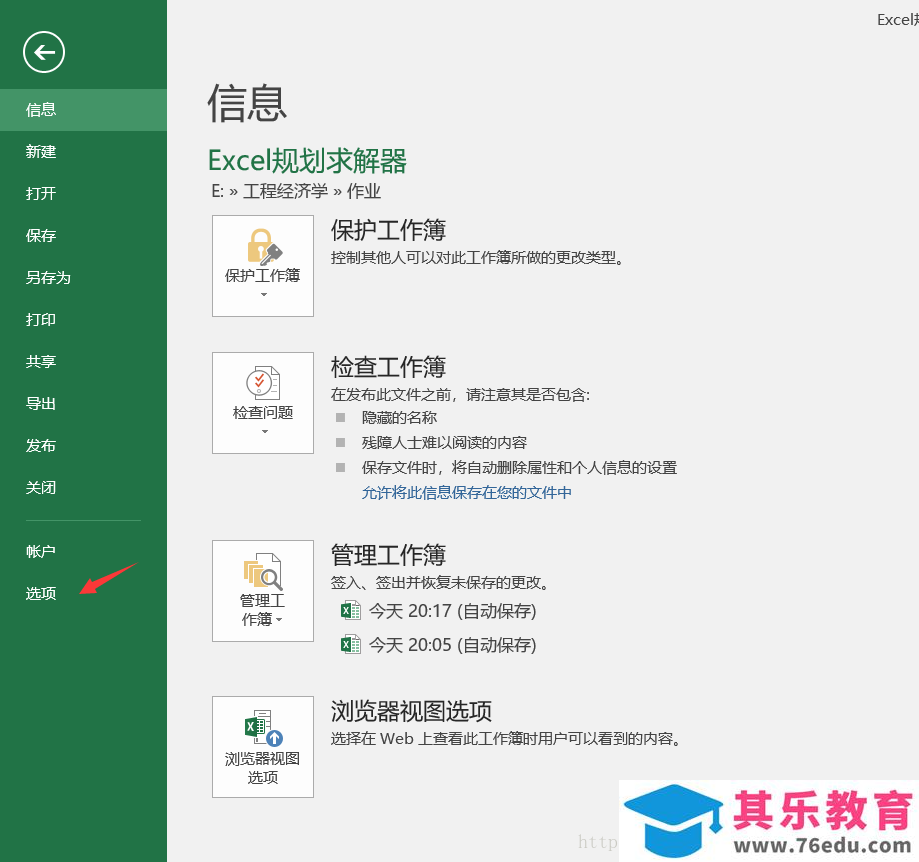Click the 检查问题 document check icon
The image size is (919, 862).
coord(263,383)
